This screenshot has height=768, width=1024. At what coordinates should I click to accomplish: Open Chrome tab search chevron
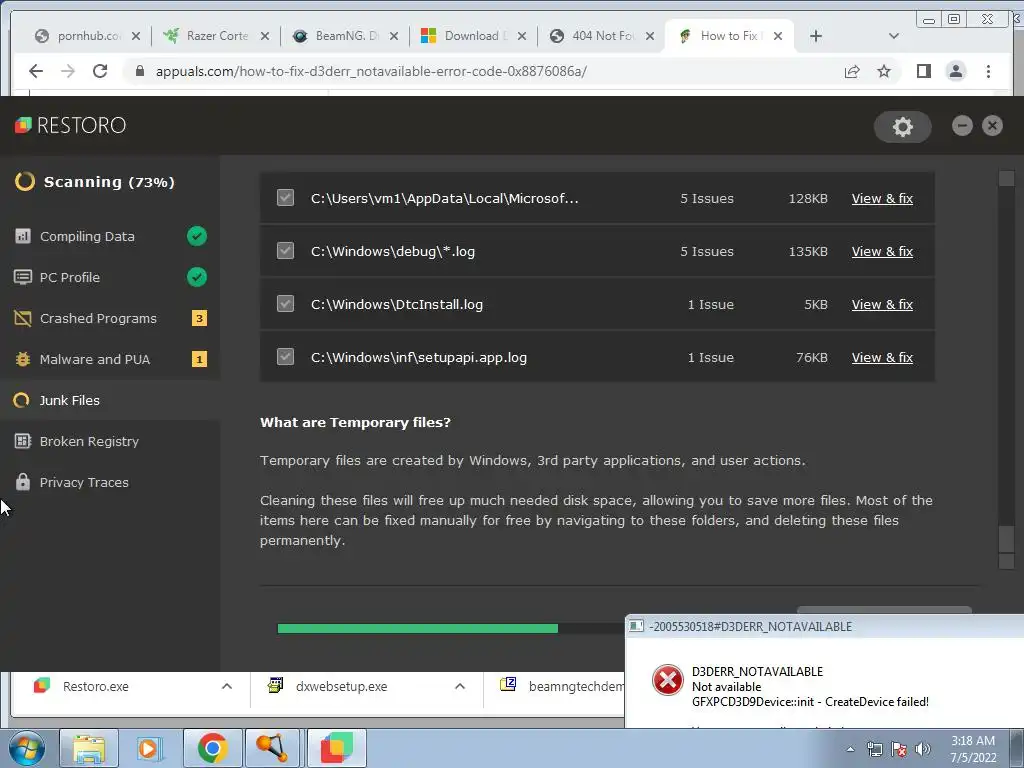click(894, 36)
